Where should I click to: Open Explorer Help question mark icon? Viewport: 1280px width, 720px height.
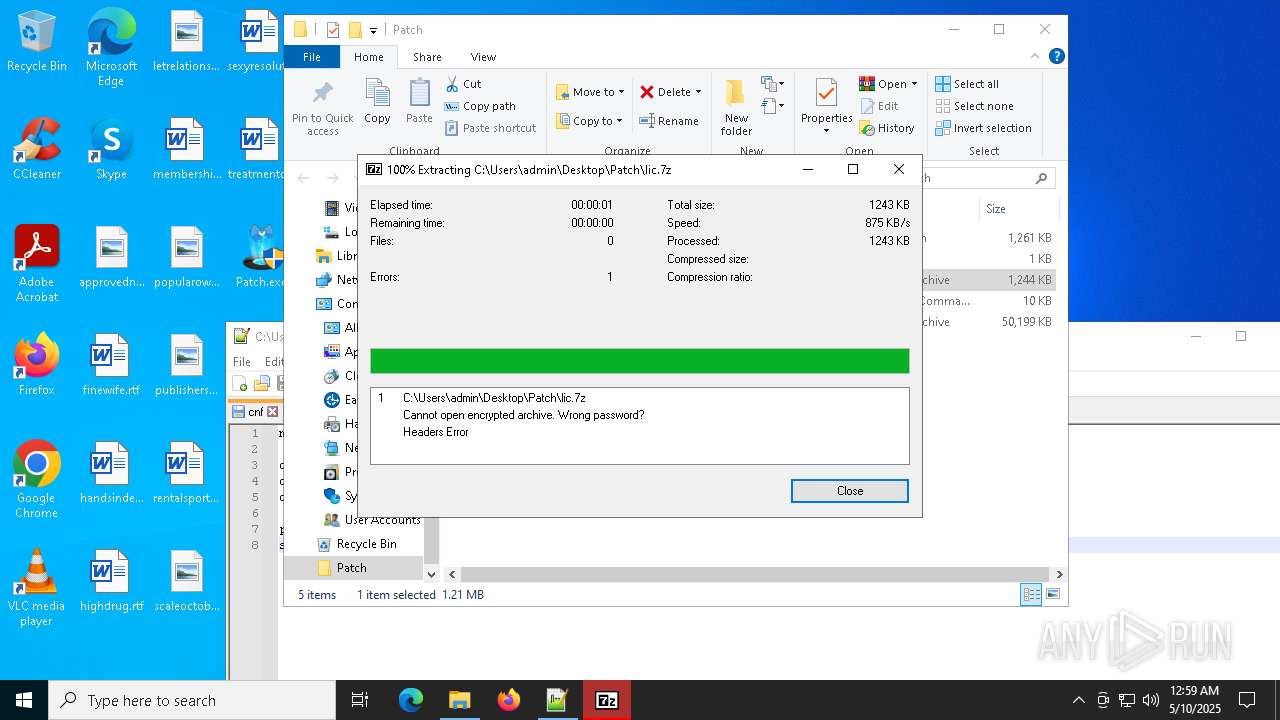click(1056, 57)
